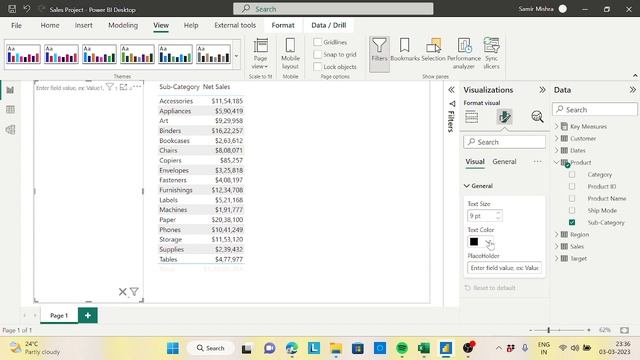
Task: Uncheck the Sub-Category field
Action: coord(572,222)
